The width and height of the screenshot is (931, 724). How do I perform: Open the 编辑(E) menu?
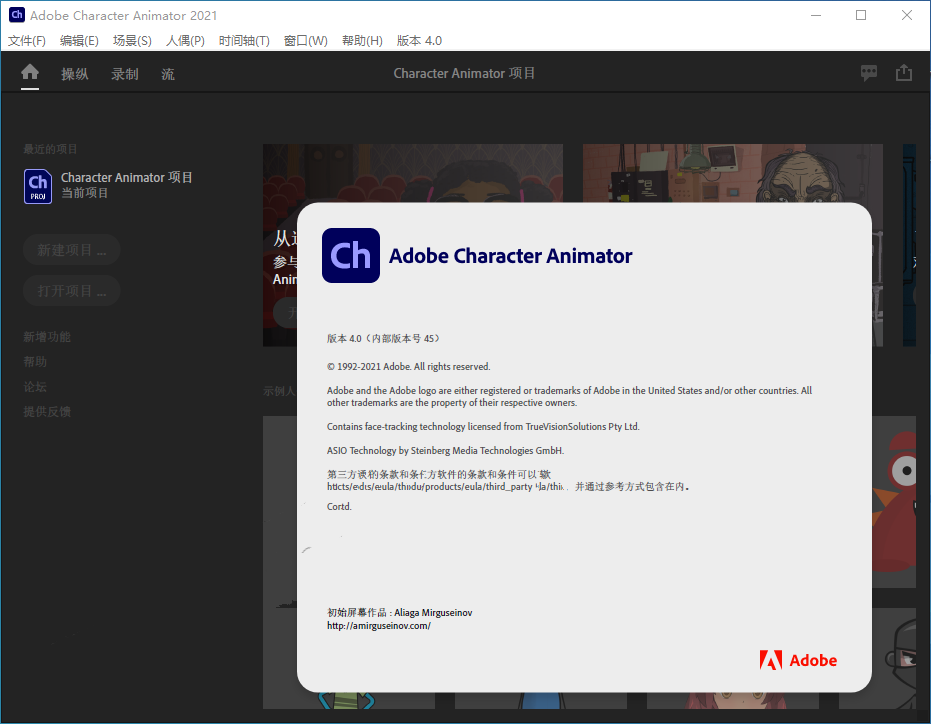[x=79, y=40]
